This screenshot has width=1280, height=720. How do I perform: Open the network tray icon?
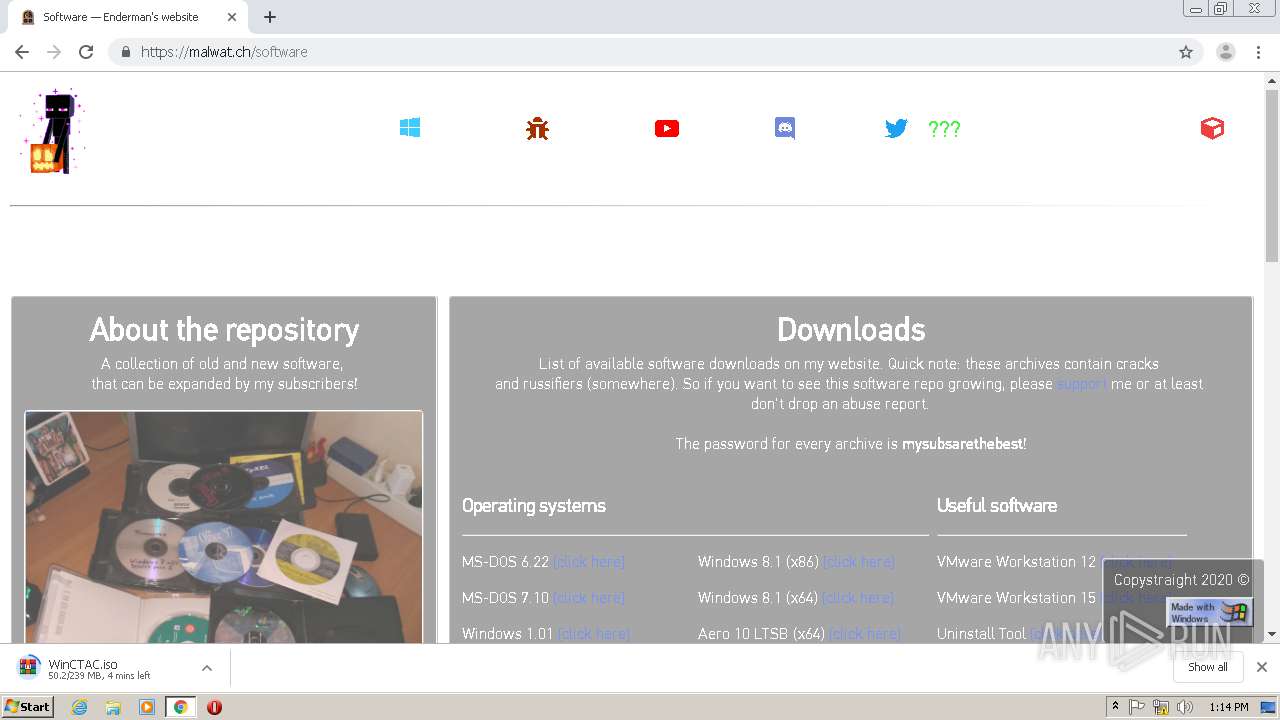pyautogui.click(x=1161, y=707)
